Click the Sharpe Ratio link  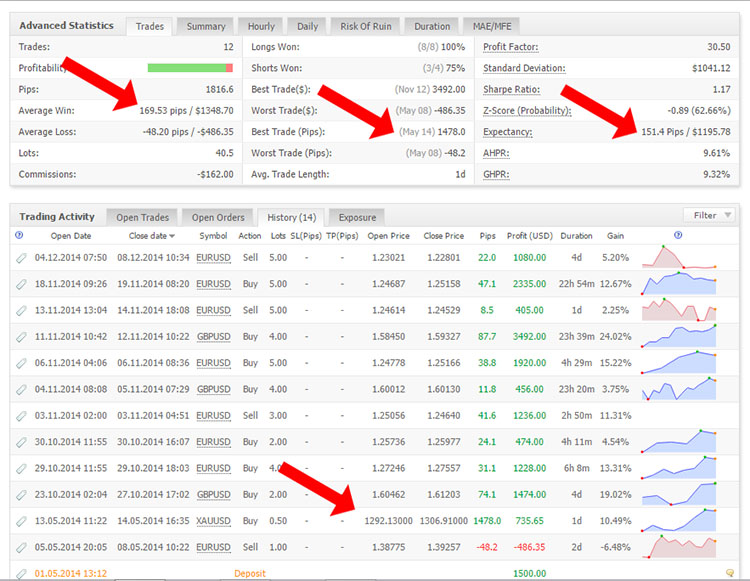pos(511,89)
